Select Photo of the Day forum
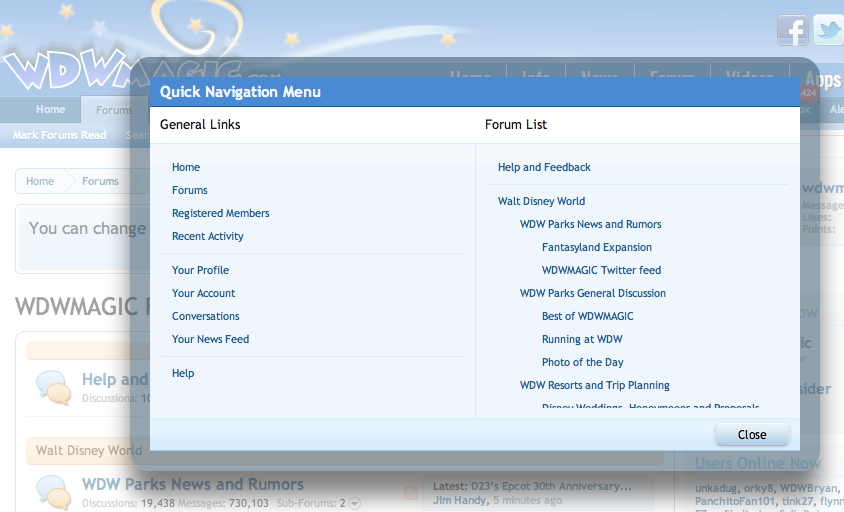 pos(582,362)
